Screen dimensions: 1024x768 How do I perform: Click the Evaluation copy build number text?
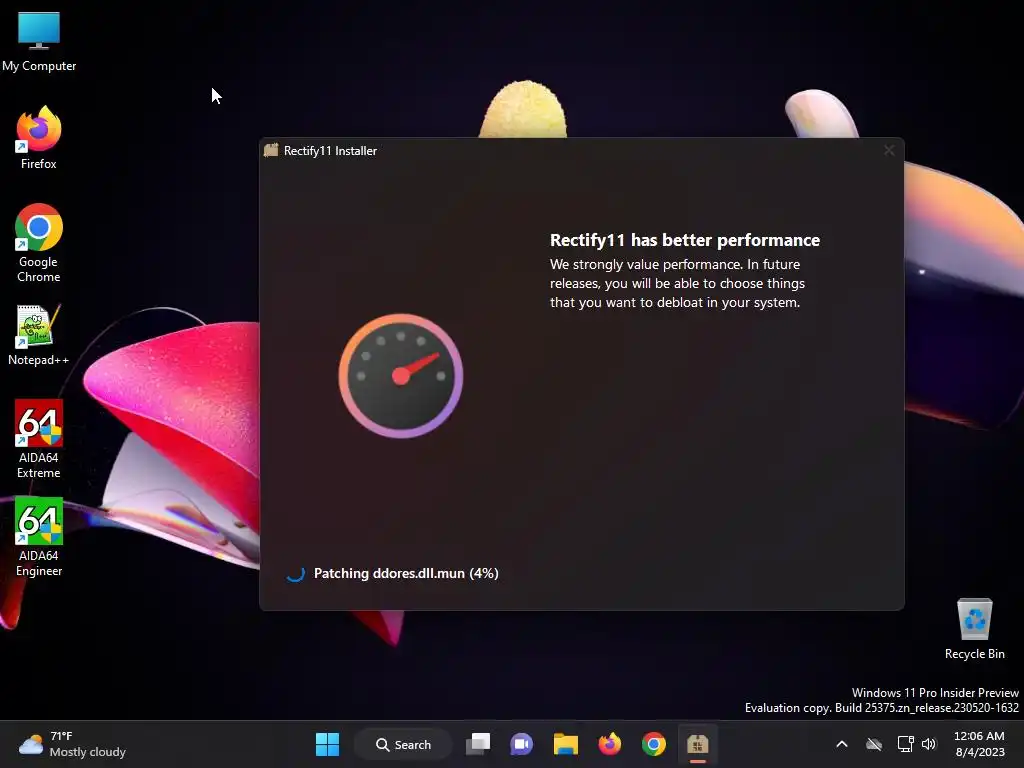[x=882, y=708]
